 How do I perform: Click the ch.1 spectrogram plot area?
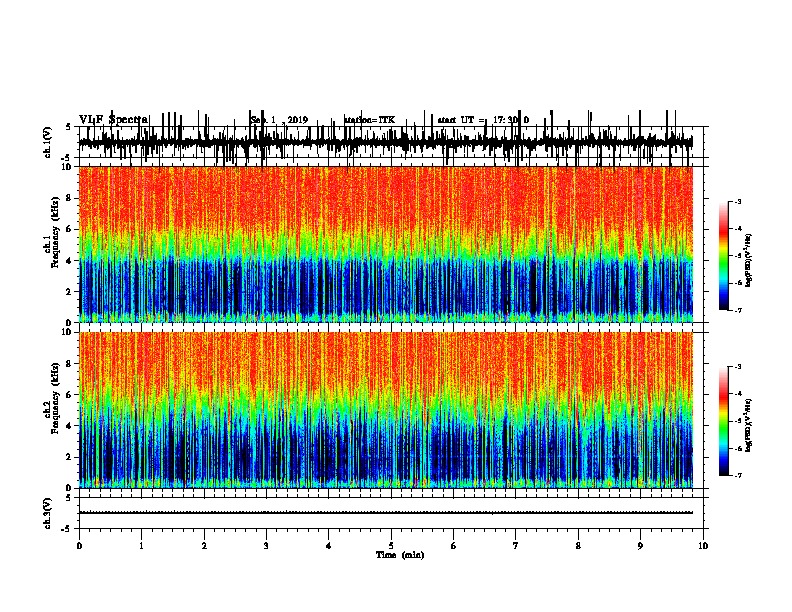pyautogui.click(x=386, y=244)
